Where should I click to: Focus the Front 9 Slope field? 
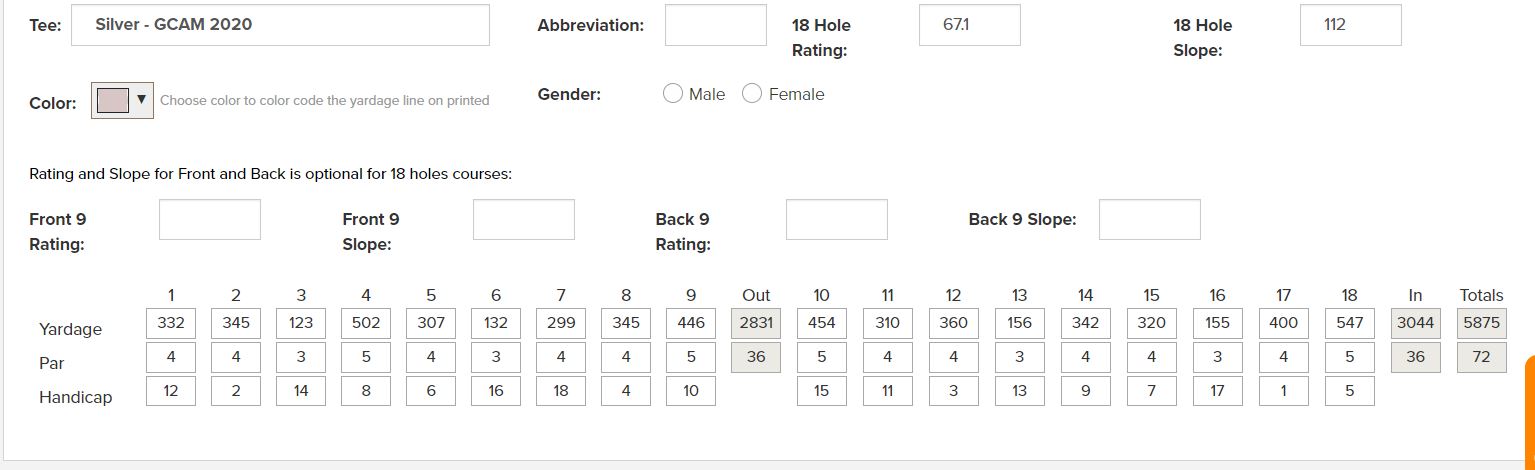[x=523, y=220]
